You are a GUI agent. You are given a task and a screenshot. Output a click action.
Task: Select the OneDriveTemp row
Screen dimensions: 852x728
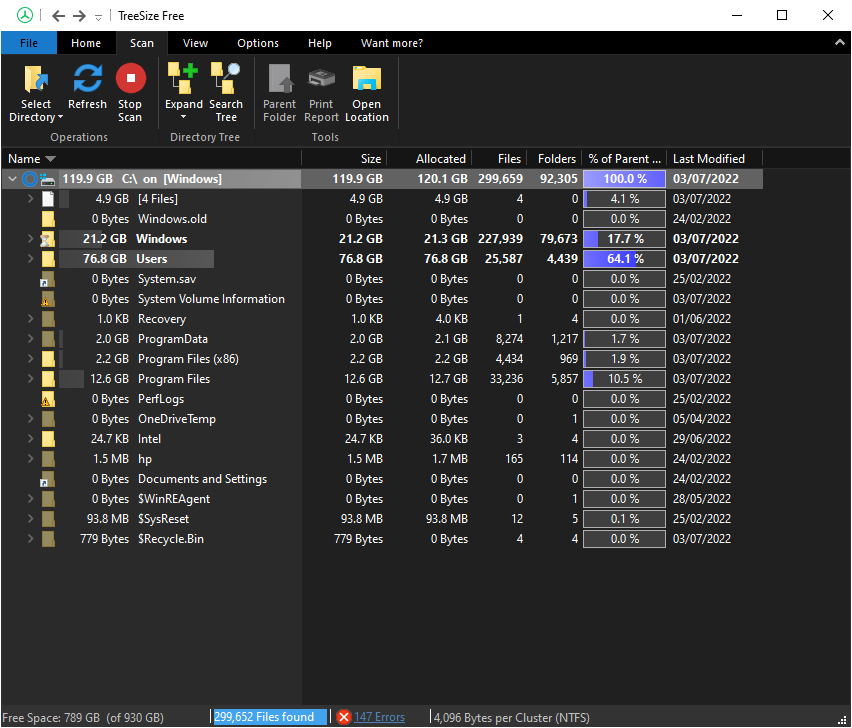(382, 419)
